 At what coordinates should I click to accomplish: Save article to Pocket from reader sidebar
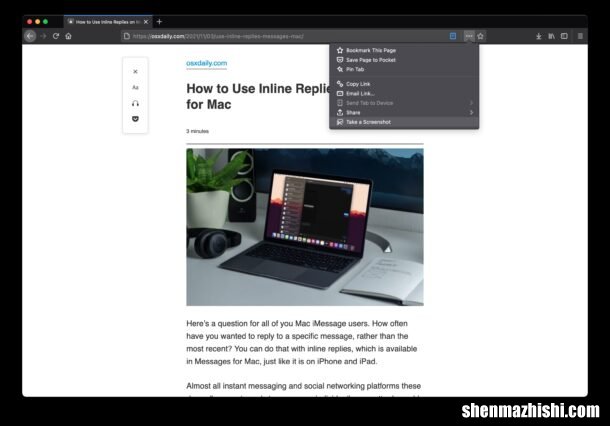tap(135, 118)
